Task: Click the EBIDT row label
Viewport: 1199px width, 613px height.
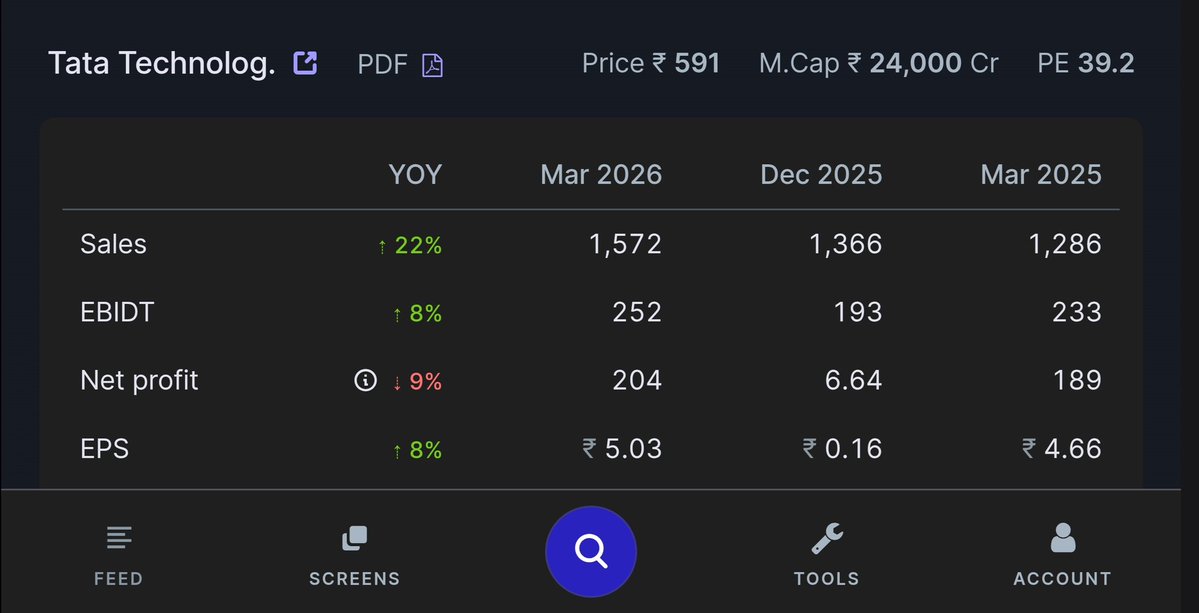Action: [x=117, y=313]
